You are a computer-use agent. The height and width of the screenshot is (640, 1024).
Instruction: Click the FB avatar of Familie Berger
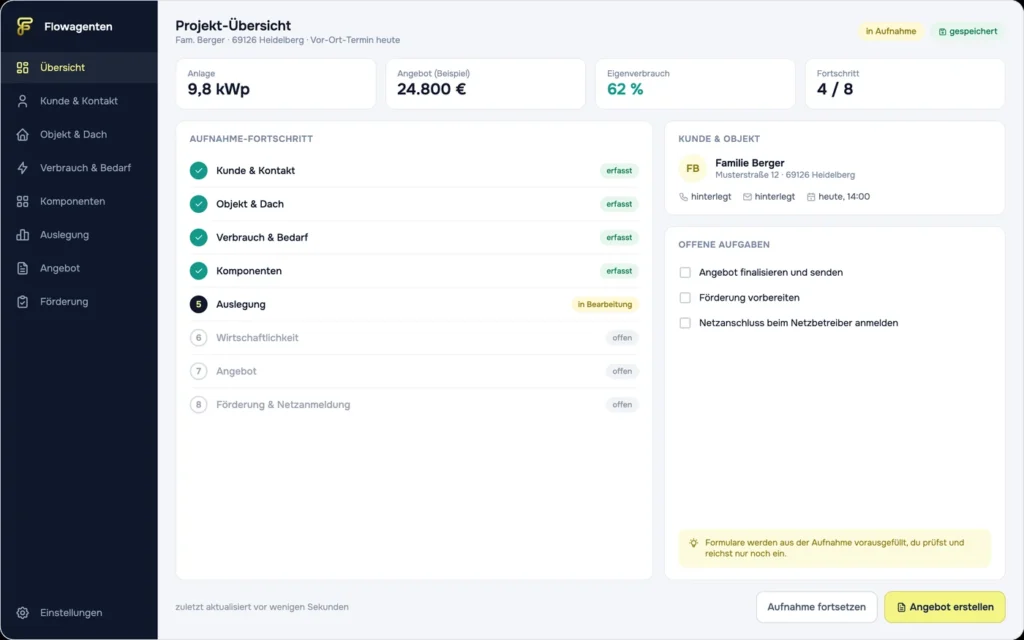click(x=692, y=168)
